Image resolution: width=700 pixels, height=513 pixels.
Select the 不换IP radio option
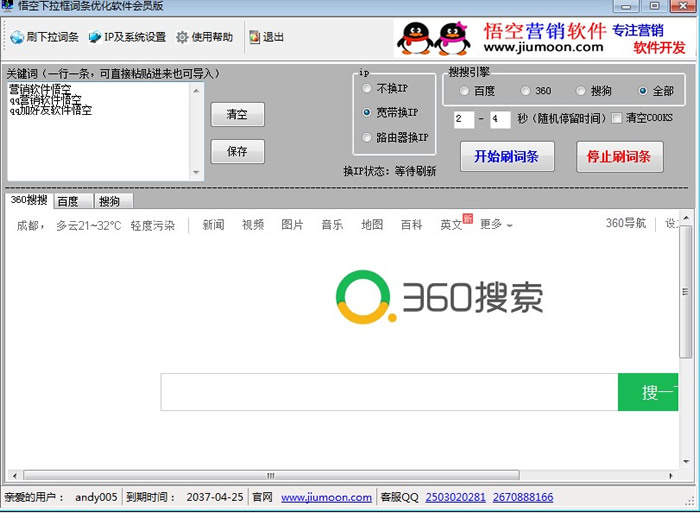pos(367,89)
